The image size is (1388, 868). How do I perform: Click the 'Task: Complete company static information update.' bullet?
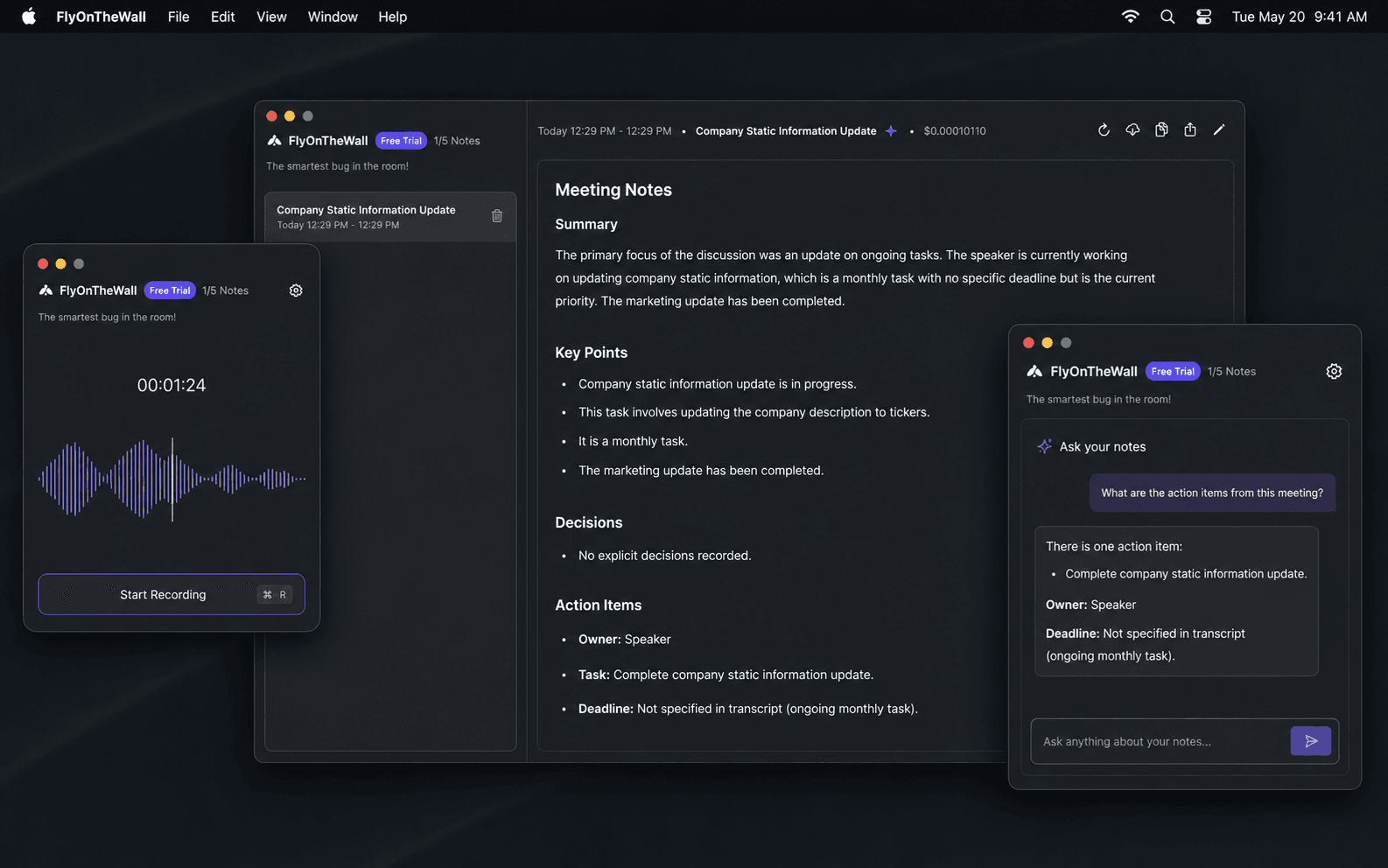[x=726, y=675]
